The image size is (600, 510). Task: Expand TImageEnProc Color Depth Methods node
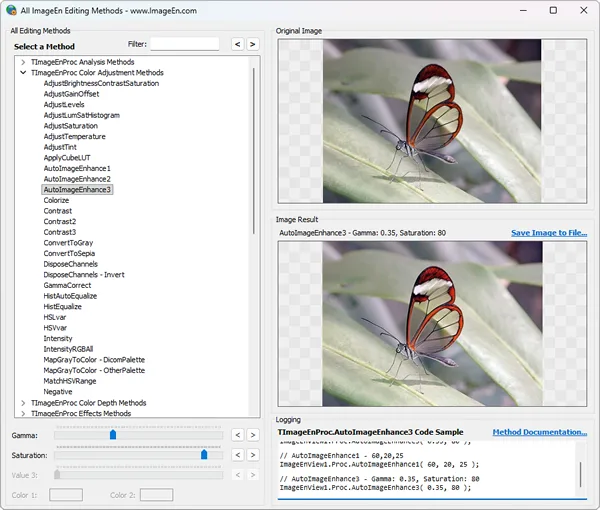coord(23,403)
